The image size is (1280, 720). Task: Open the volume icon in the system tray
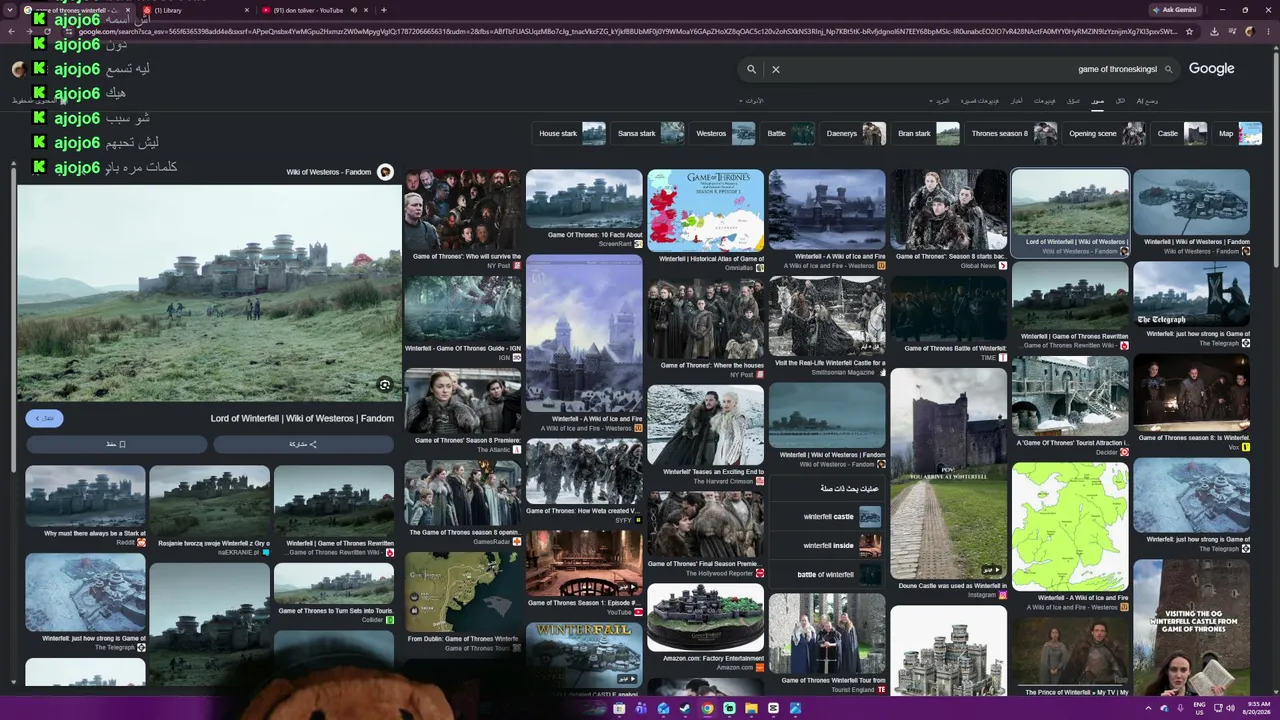[x=1230, y=709]
